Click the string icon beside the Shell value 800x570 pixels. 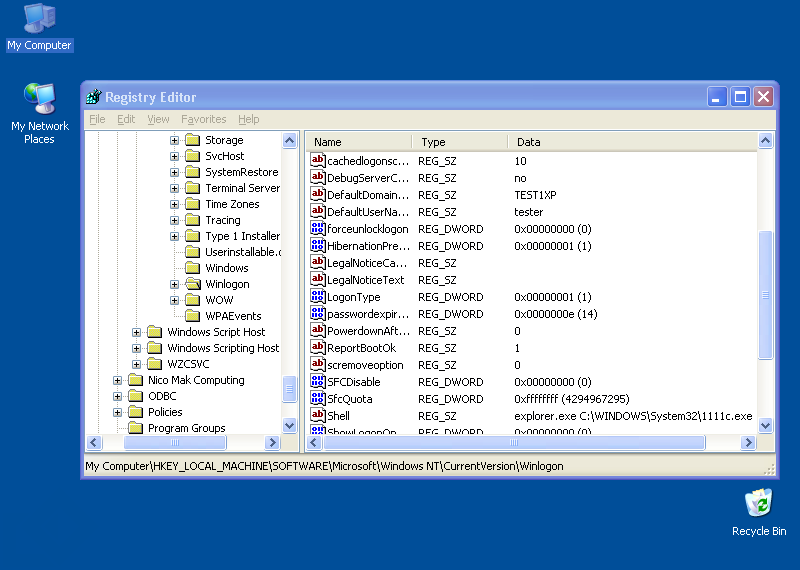(318, 415)
